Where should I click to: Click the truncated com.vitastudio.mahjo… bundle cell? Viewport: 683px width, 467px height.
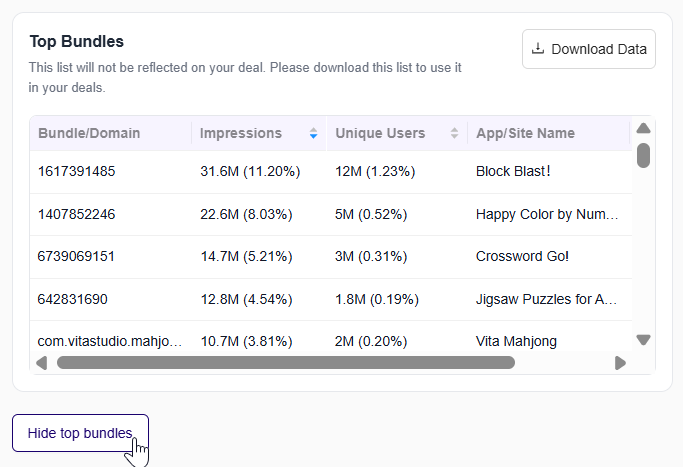pyautogui.click(x=110, y=341)
